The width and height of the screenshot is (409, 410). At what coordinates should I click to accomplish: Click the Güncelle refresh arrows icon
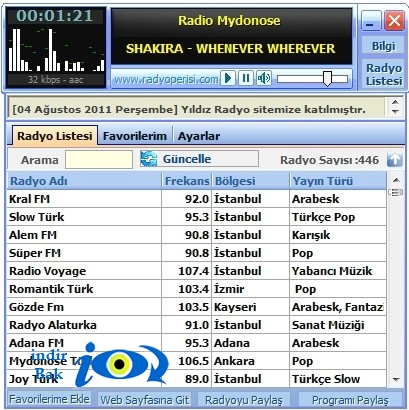[149, 159]
